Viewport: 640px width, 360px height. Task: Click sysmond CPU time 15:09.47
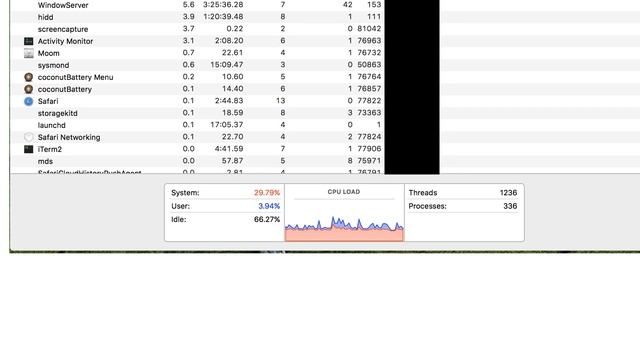click(226, 65)
